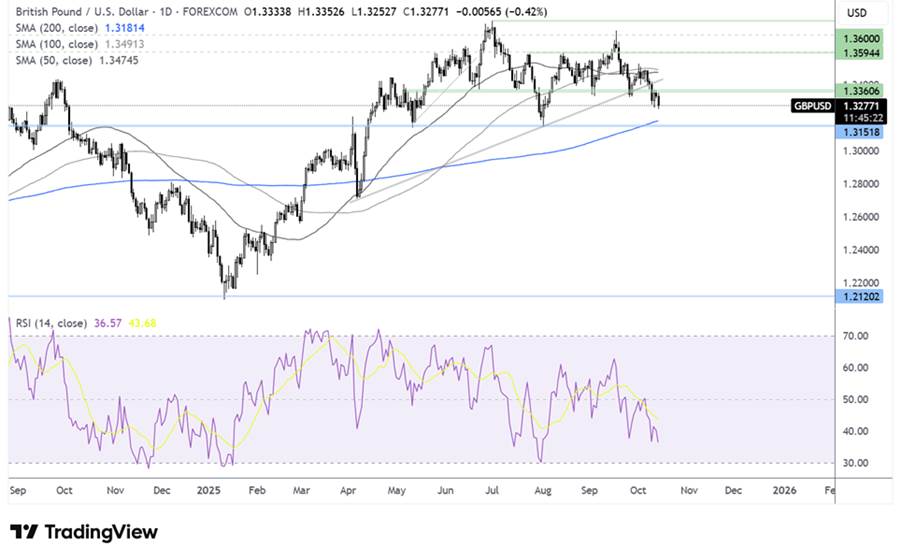The width and height of the screenshot is (902, 560).
Task: Click the British Pound / U.S. Dollar symbol title
Action: 83,13
